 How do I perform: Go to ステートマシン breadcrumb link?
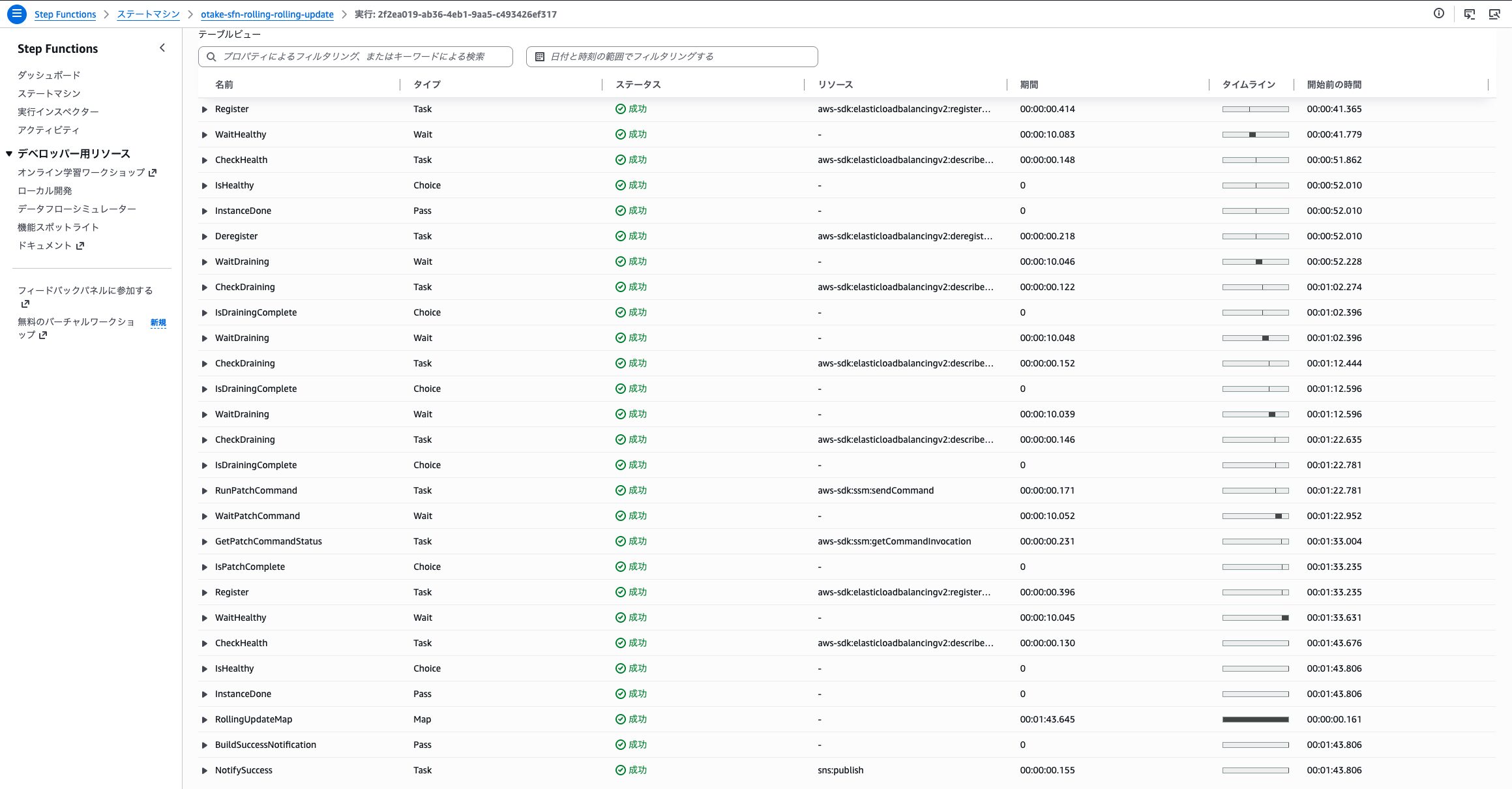148,14
